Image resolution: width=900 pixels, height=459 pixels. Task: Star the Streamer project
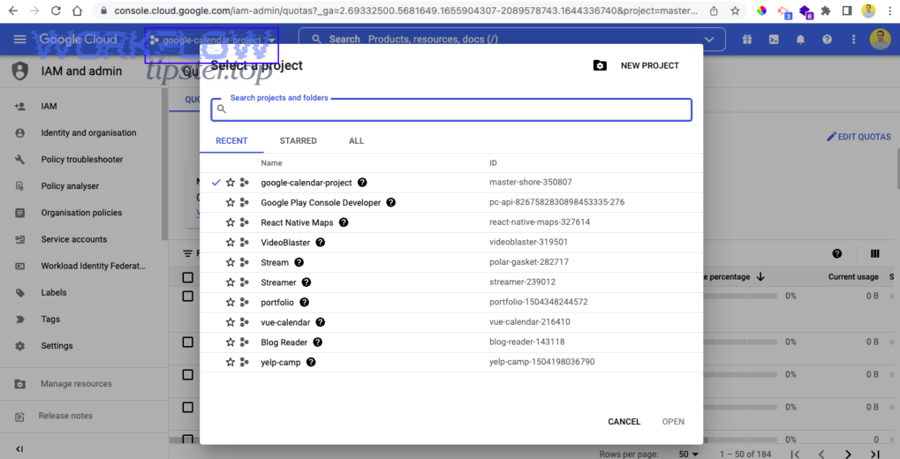tap(230, 282)
